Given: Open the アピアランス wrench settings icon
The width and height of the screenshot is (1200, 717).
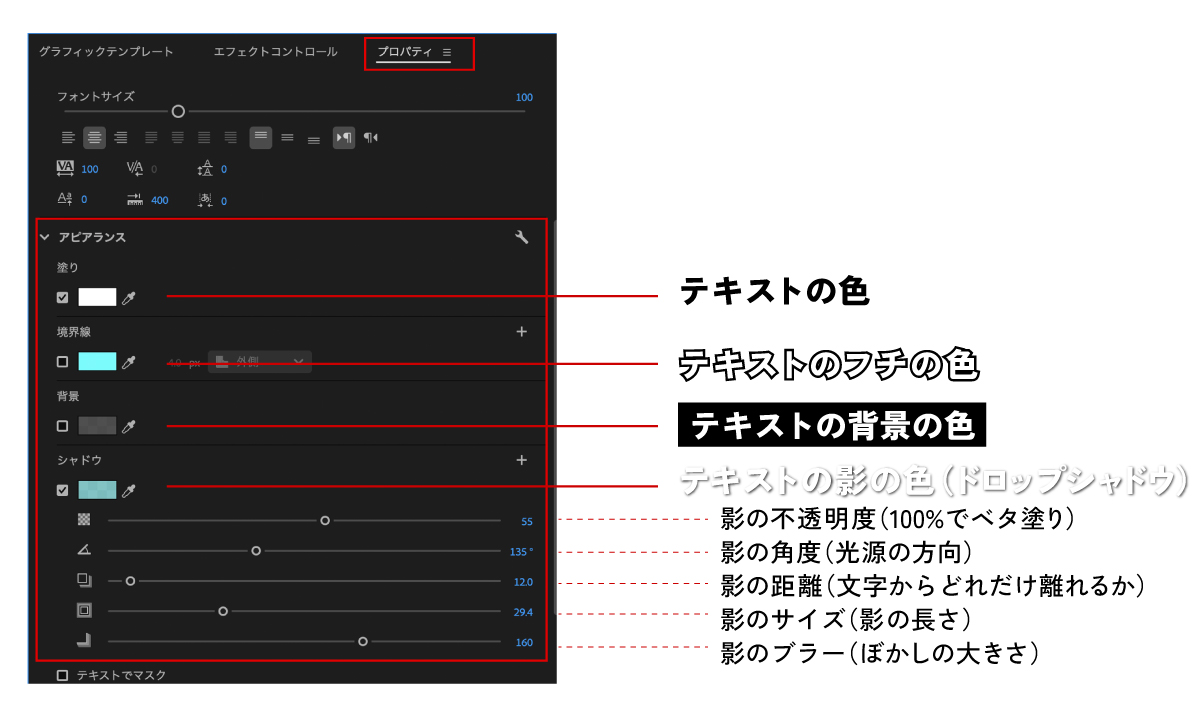Looking at the screenshot, I should 521,237.
